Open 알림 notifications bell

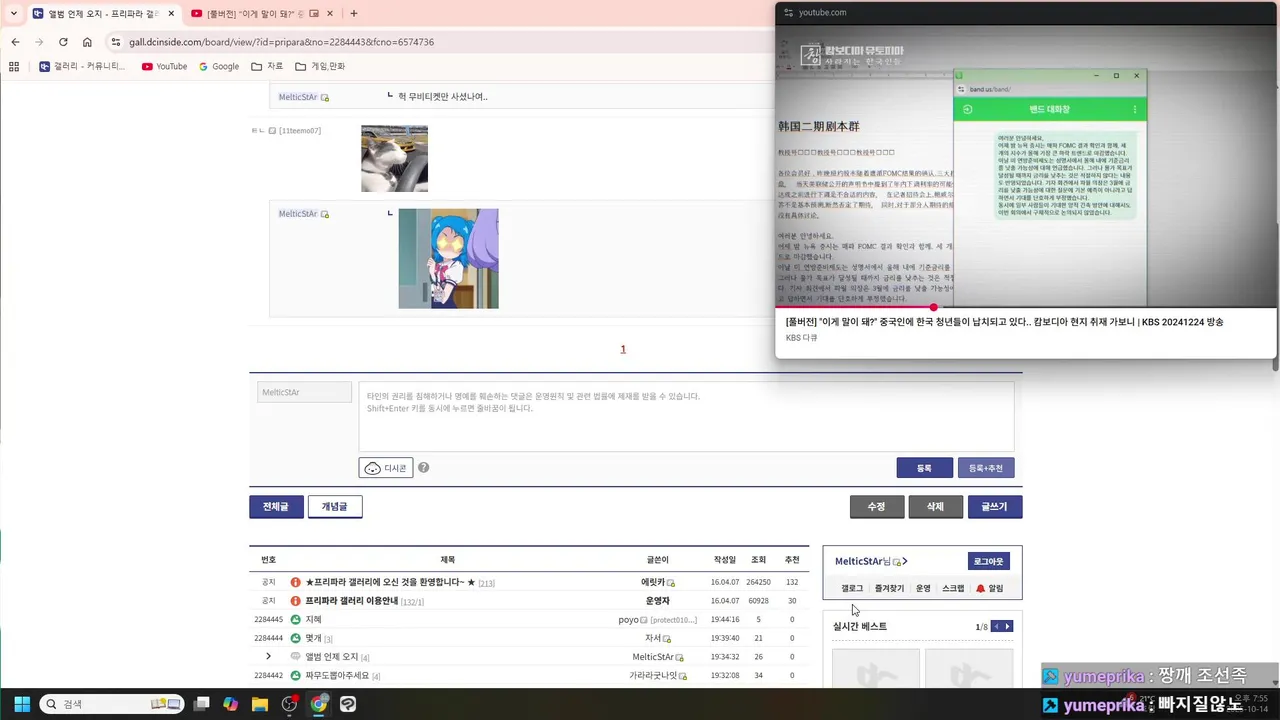point(989,588)
